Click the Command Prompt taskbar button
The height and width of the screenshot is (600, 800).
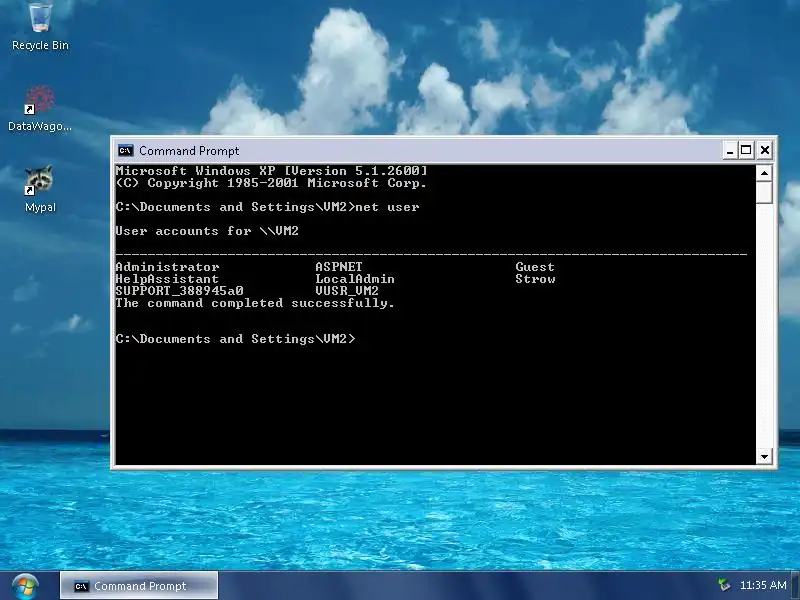tap(139, 586)
